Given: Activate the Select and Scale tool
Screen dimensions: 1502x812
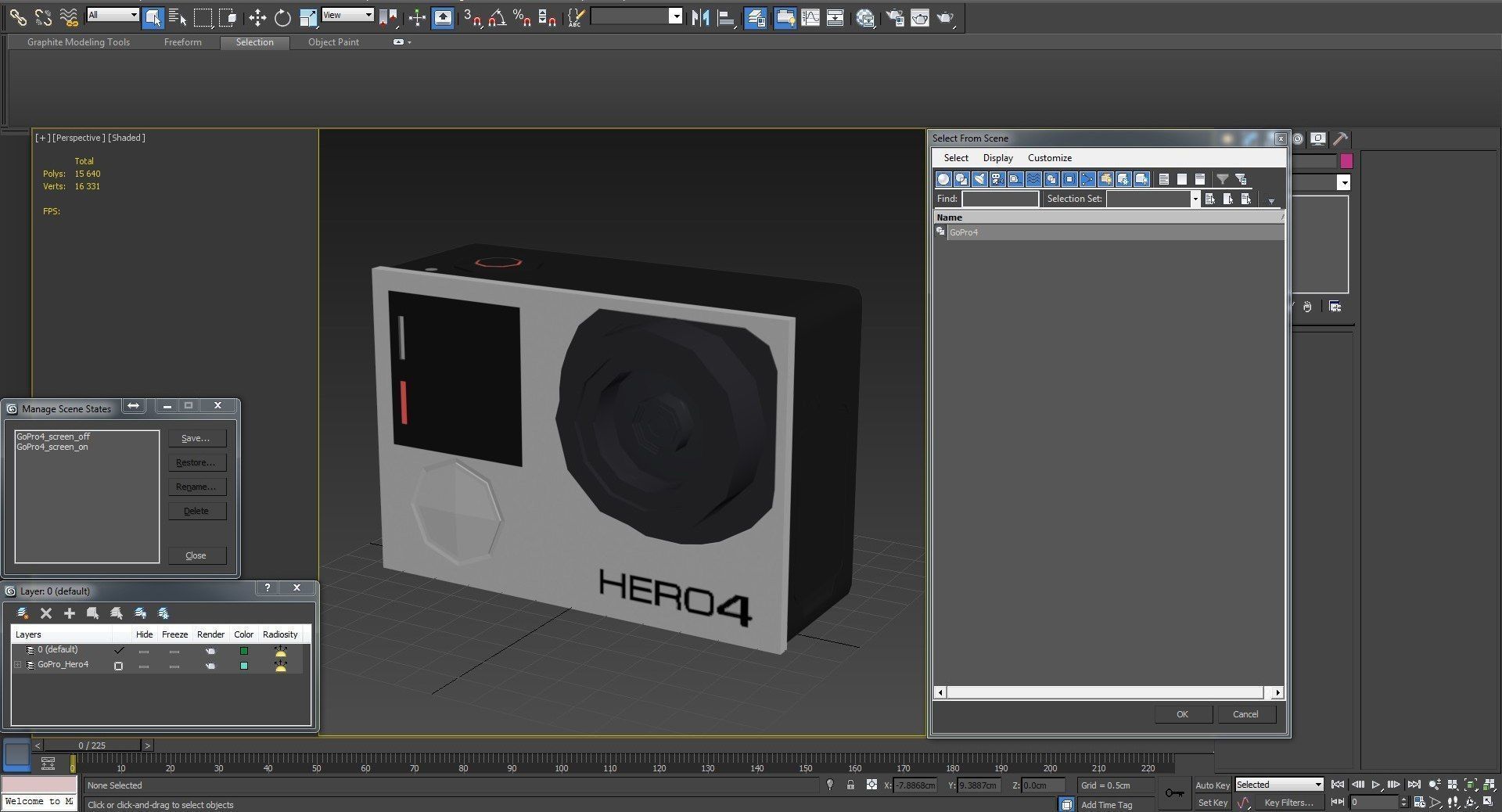Looking at the screenshot, I should [x=308, y=17].
